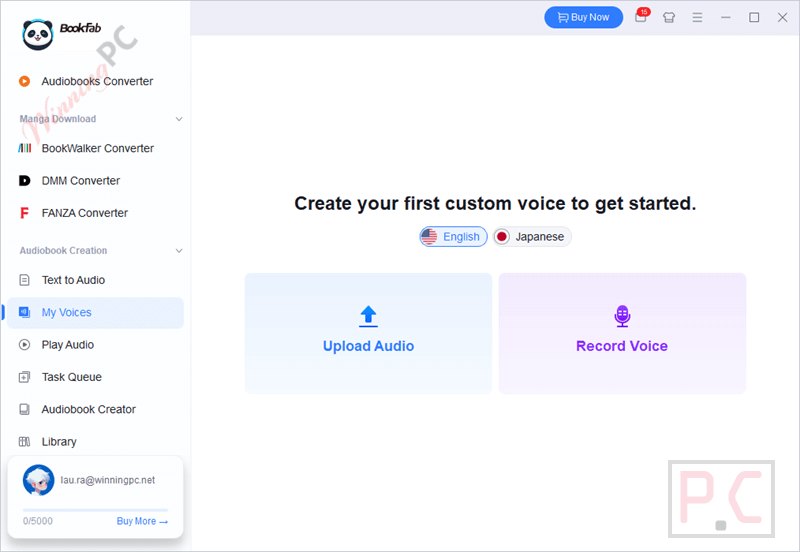Click the DMM Converter D icon
Screen dimensions: 800x552
[x=24, y=180]
